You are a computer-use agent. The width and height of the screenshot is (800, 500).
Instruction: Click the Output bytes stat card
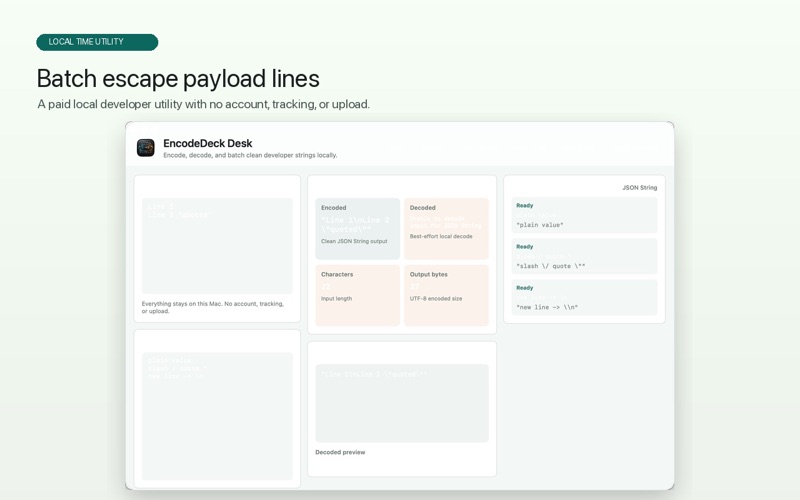(x=446, y=295)
